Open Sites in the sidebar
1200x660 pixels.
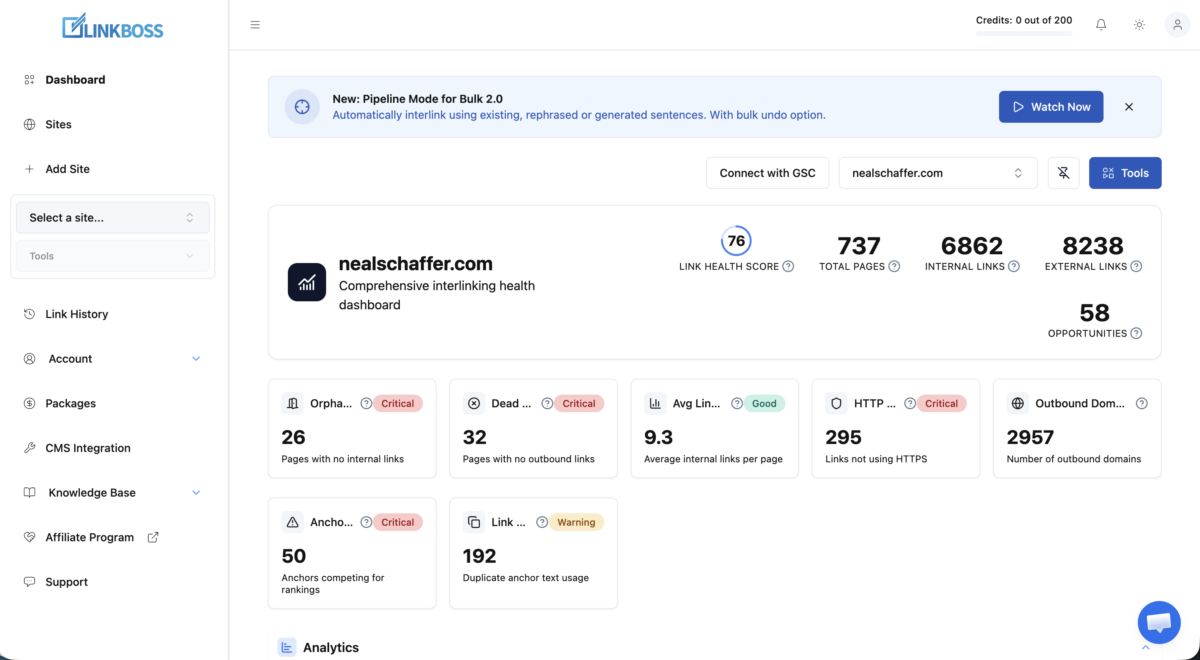(x=58, y=125)
